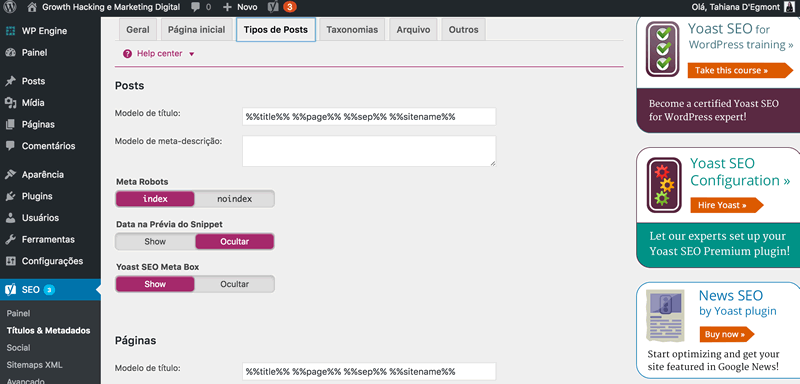The width and height of the screenshot is (800, 384).
Task: Switch to the Outros tab
Action: point(463,30)
